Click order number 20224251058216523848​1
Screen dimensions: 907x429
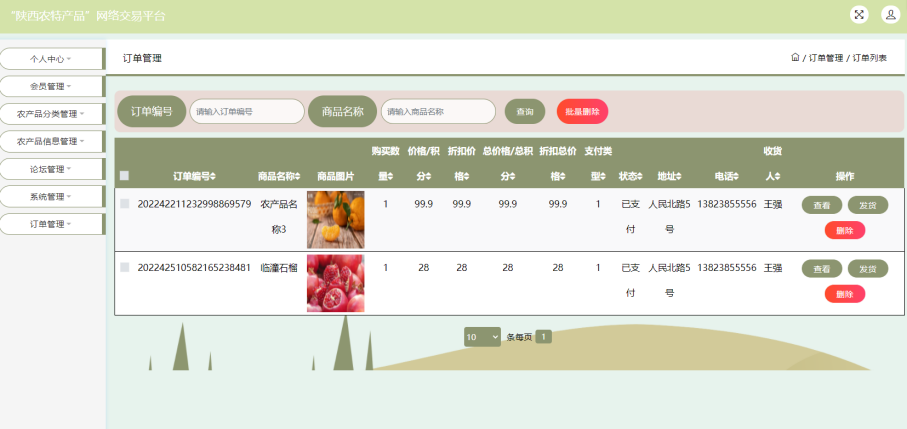(x=194, y=268)
